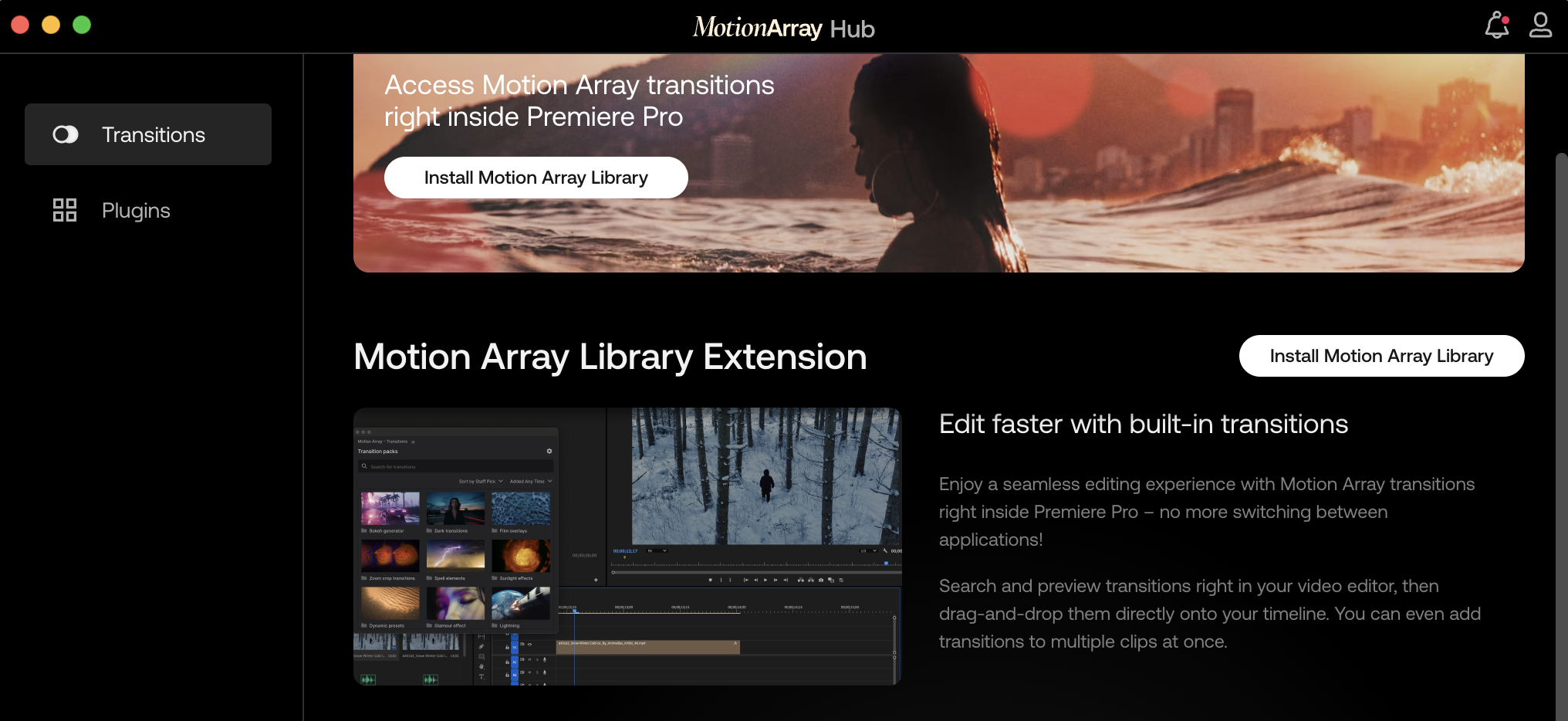1568x721 pixels.
Task: Click Install Motion Array Library beside the Extension heading
Action: click(1381, 356)
